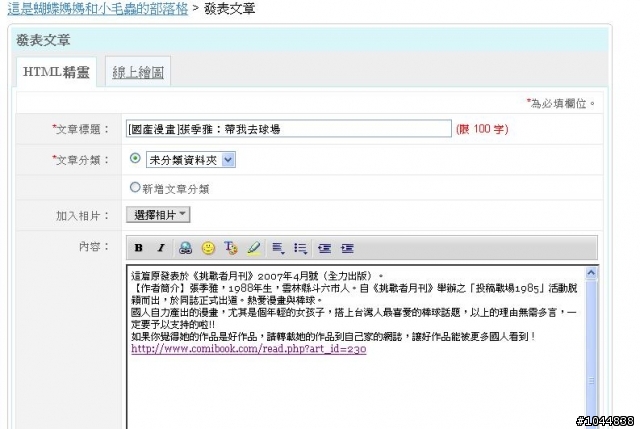The width and height of the screenshot is (640, 429).
Task: Toggle bold formatting in editor toolbar
Action: (139, 248)
